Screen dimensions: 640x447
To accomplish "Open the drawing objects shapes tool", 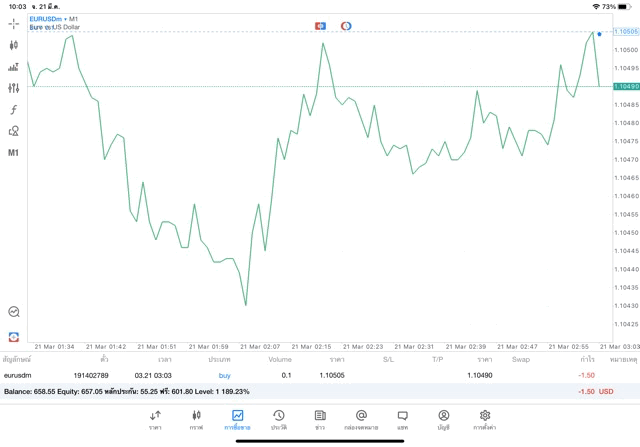I will (x=14, y=131).
